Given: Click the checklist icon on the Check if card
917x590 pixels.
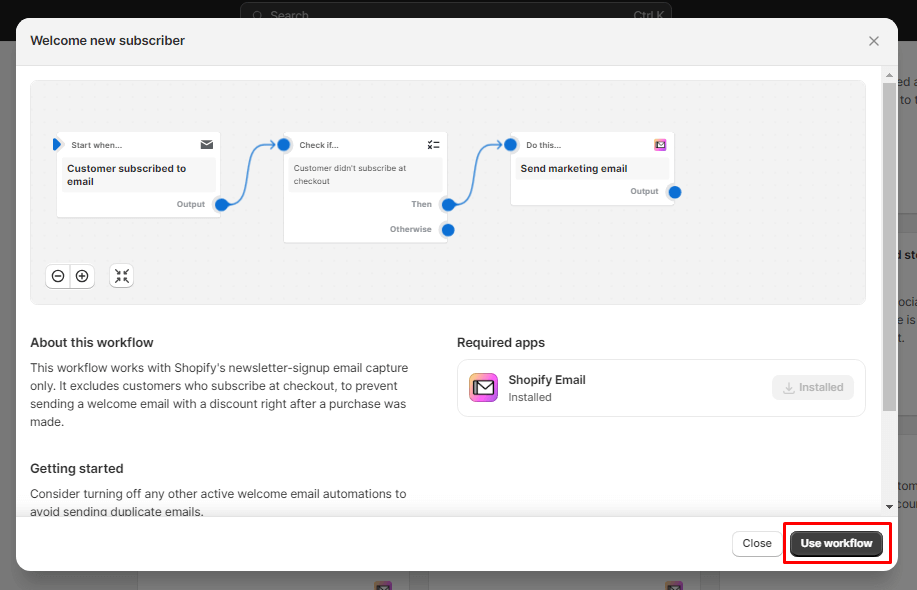Looking at the screenshot, I should pyautogui.click(x=433, y=144).
